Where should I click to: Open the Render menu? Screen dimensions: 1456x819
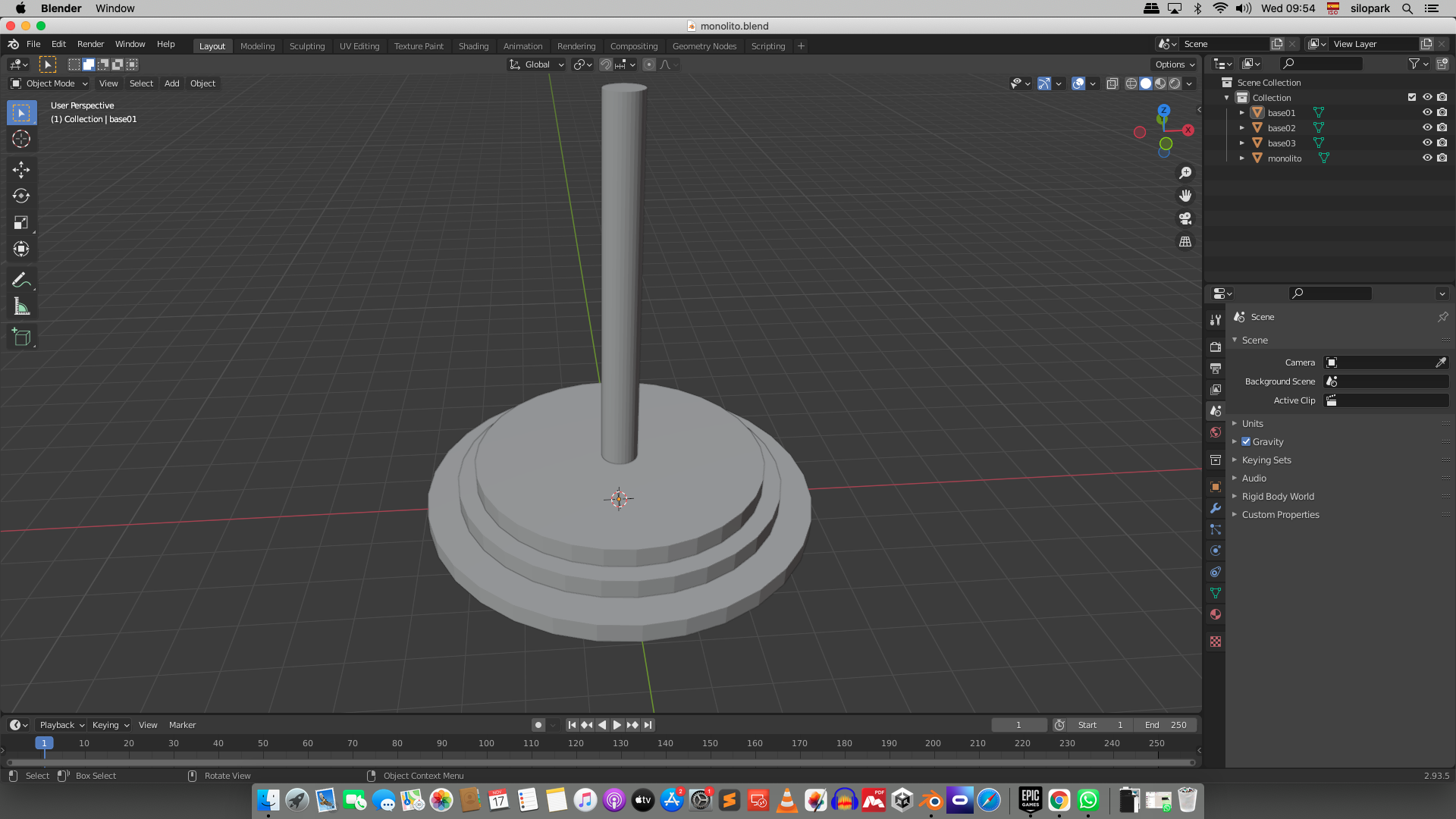click(90, 44)
